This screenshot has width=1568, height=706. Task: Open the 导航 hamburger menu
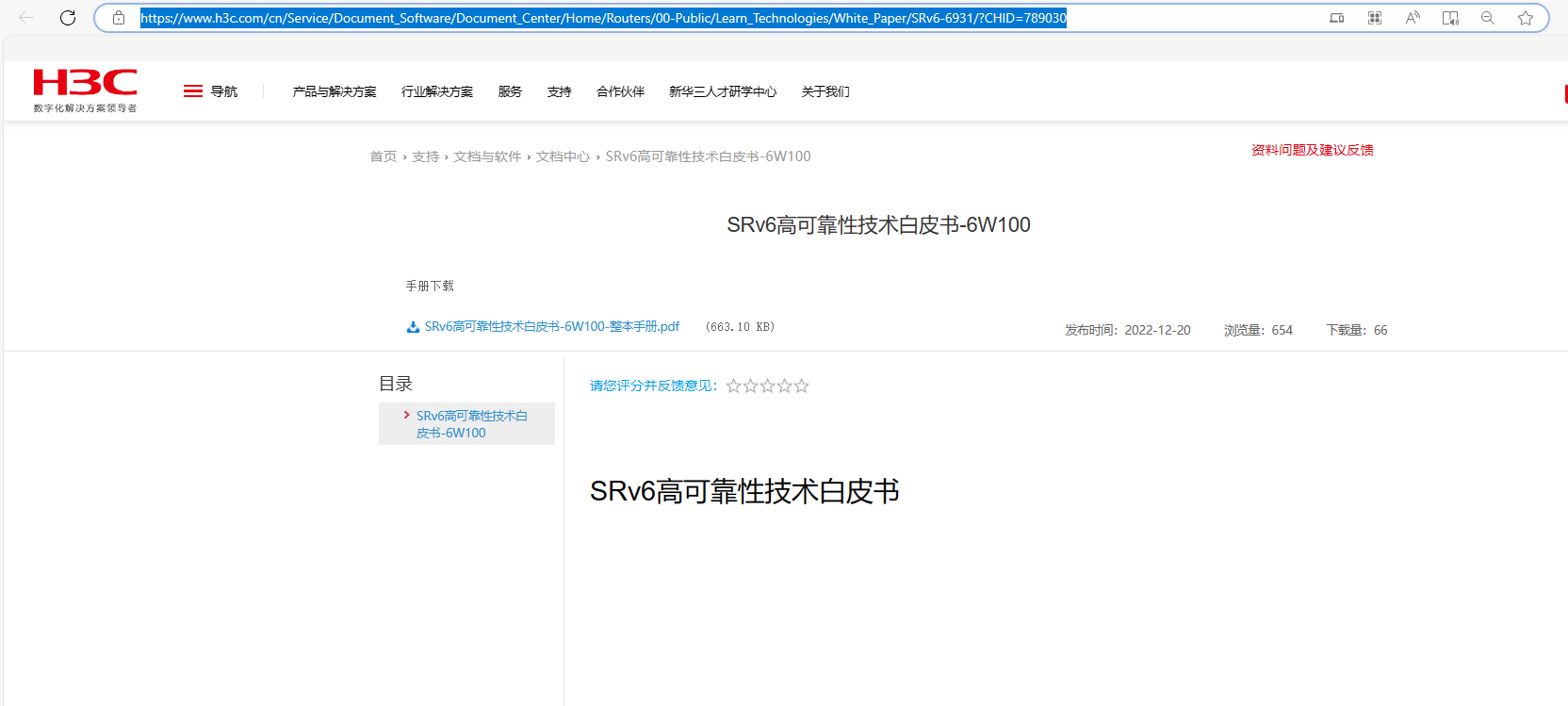[210, 91]
